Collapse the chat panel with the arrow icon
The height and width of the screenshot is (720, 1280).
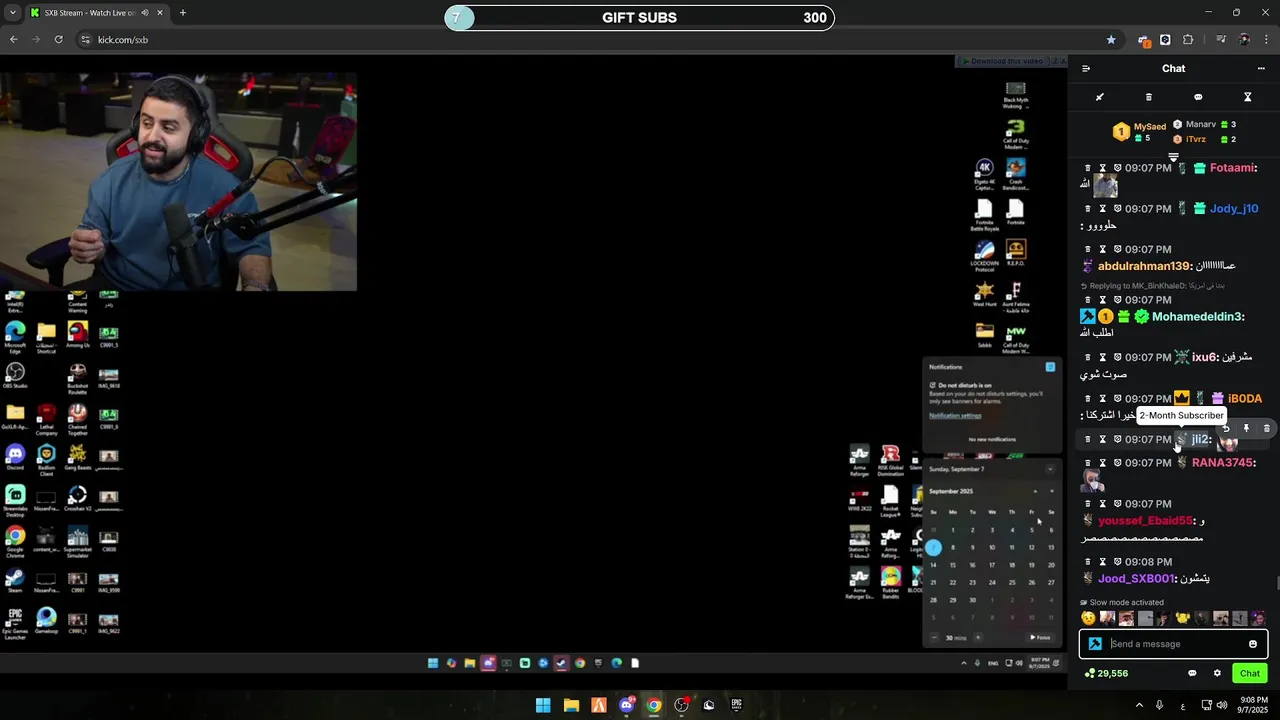pyautogui.click(x=1086, y=69)
